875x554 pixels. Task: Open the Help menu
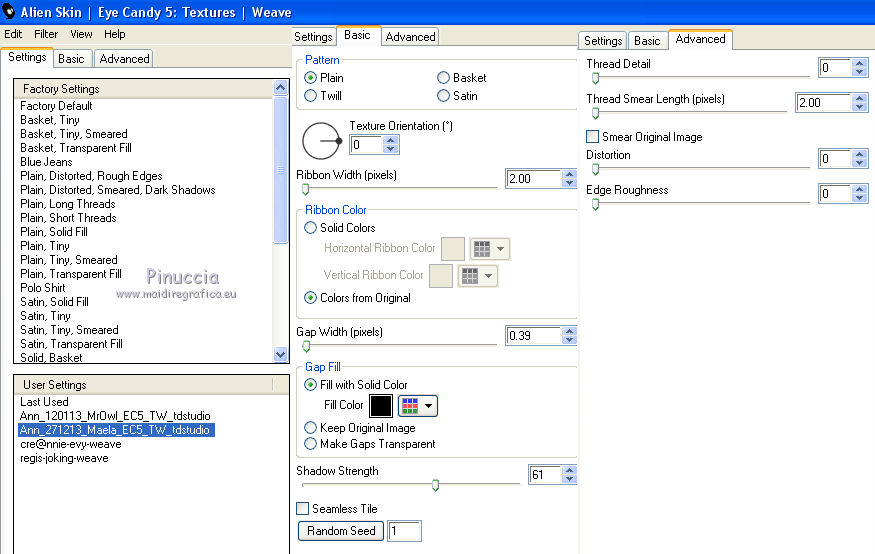click(x=114, y=34)
